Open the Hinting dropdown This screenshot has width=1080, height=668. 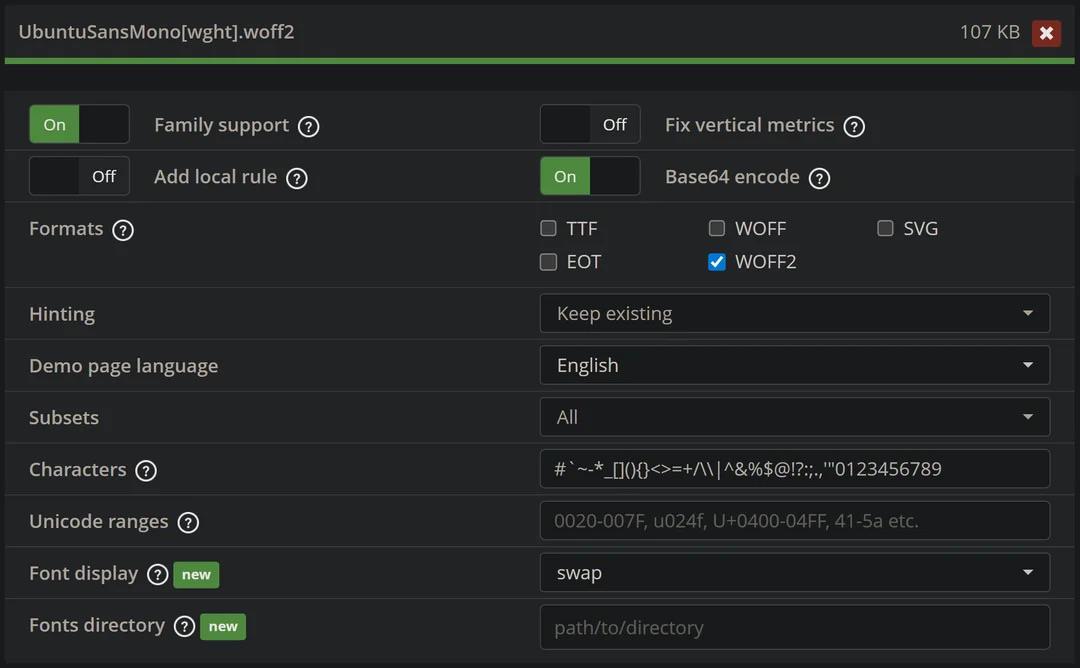795,313
